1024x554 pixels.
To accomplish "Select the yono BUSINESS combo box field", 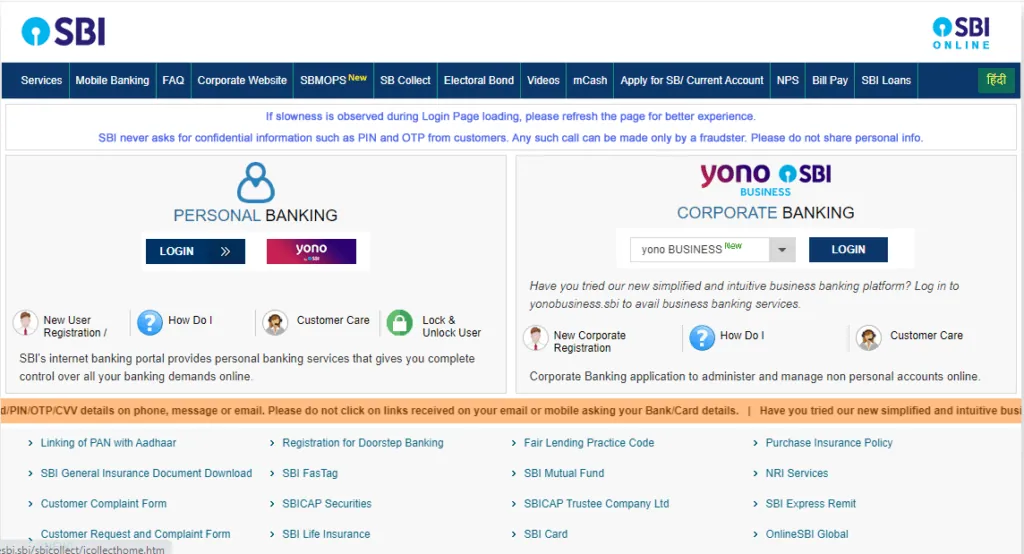I will (x=712, y=250).
